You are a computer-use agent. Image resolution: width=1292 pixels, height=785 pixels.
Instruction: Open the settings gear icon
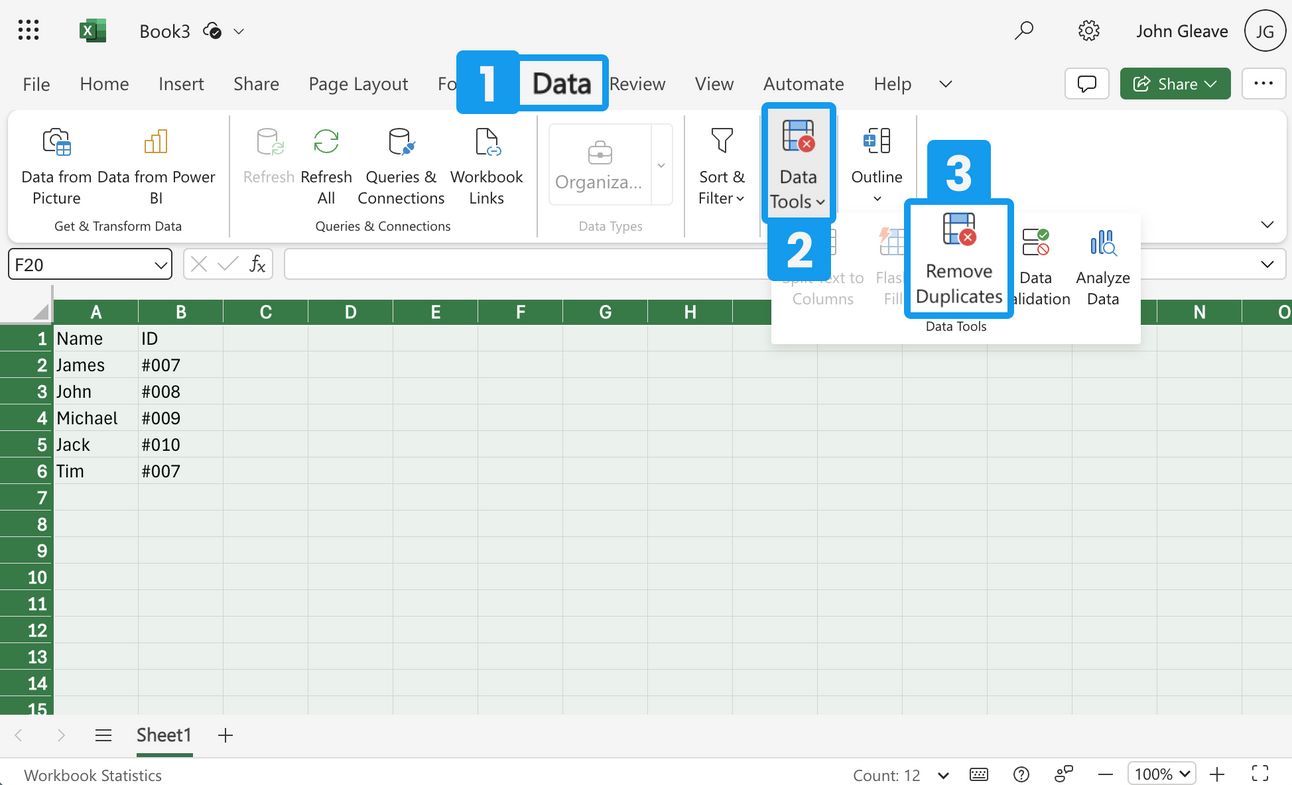tap(1089, 31)
